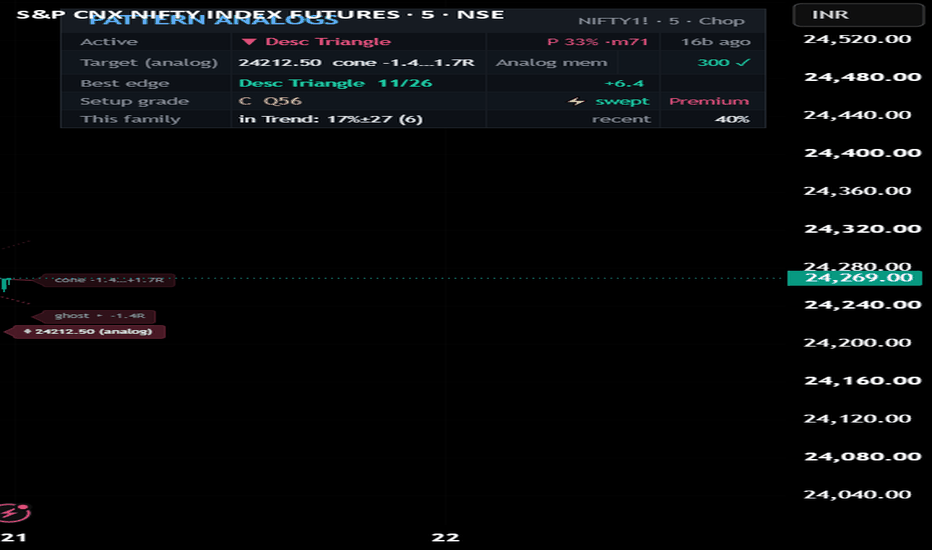Image resolution: width=932 pixels, height=550 pixels.
Task: Click the green 24,269.00 current price tag
Action: click(x=855, y=278)
